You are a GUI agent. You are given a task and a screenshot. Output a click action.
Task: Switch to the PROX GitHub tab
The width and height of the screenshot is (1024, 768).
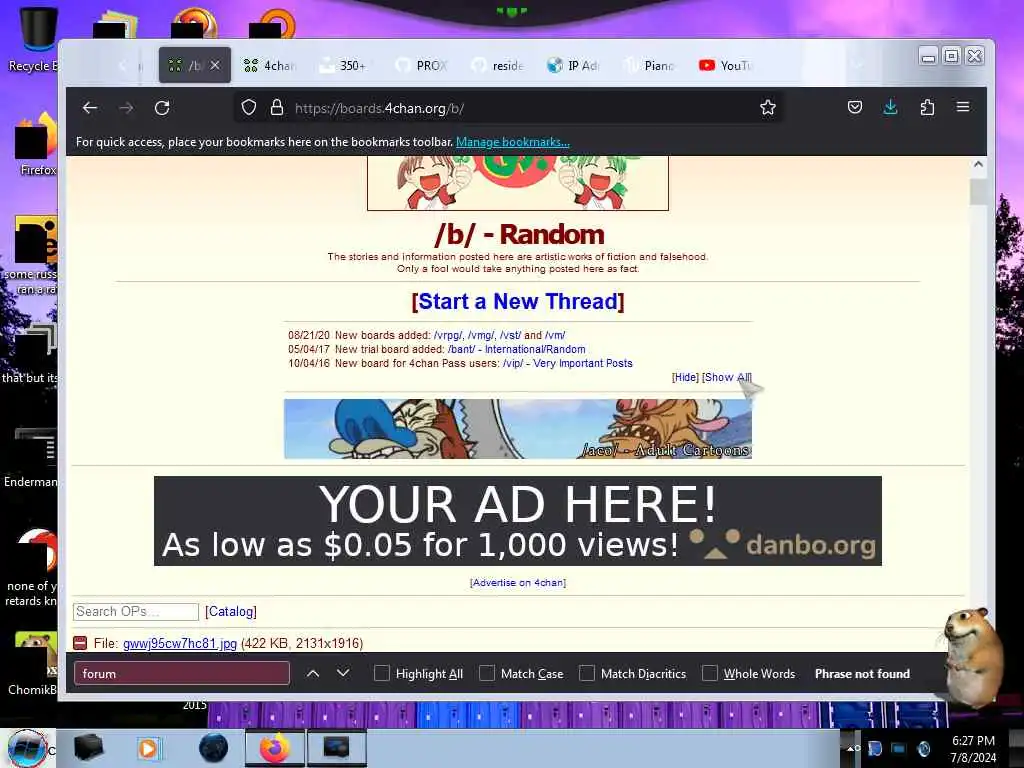coord(421,65)
